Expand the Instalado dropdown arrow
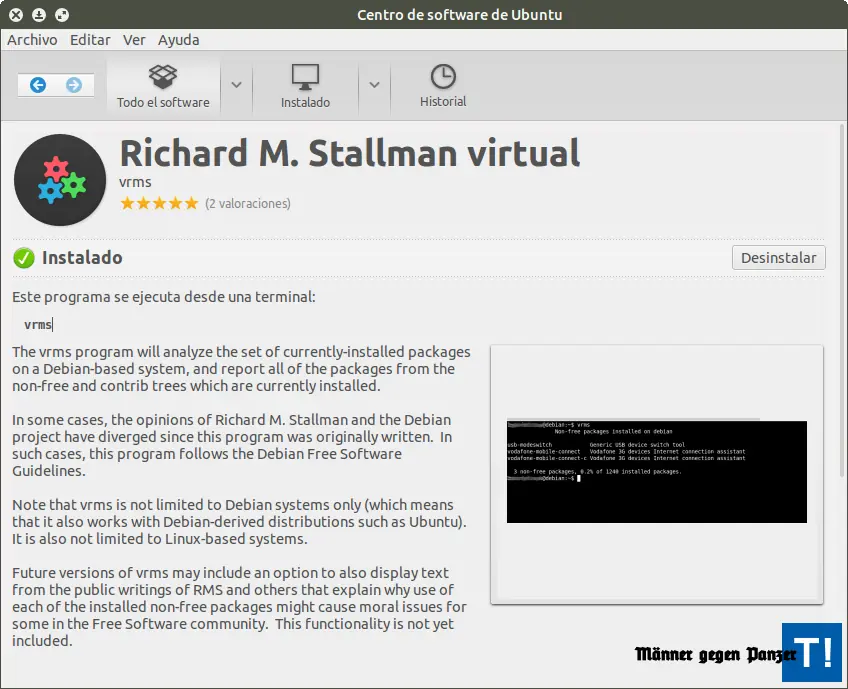 [374, 85]
